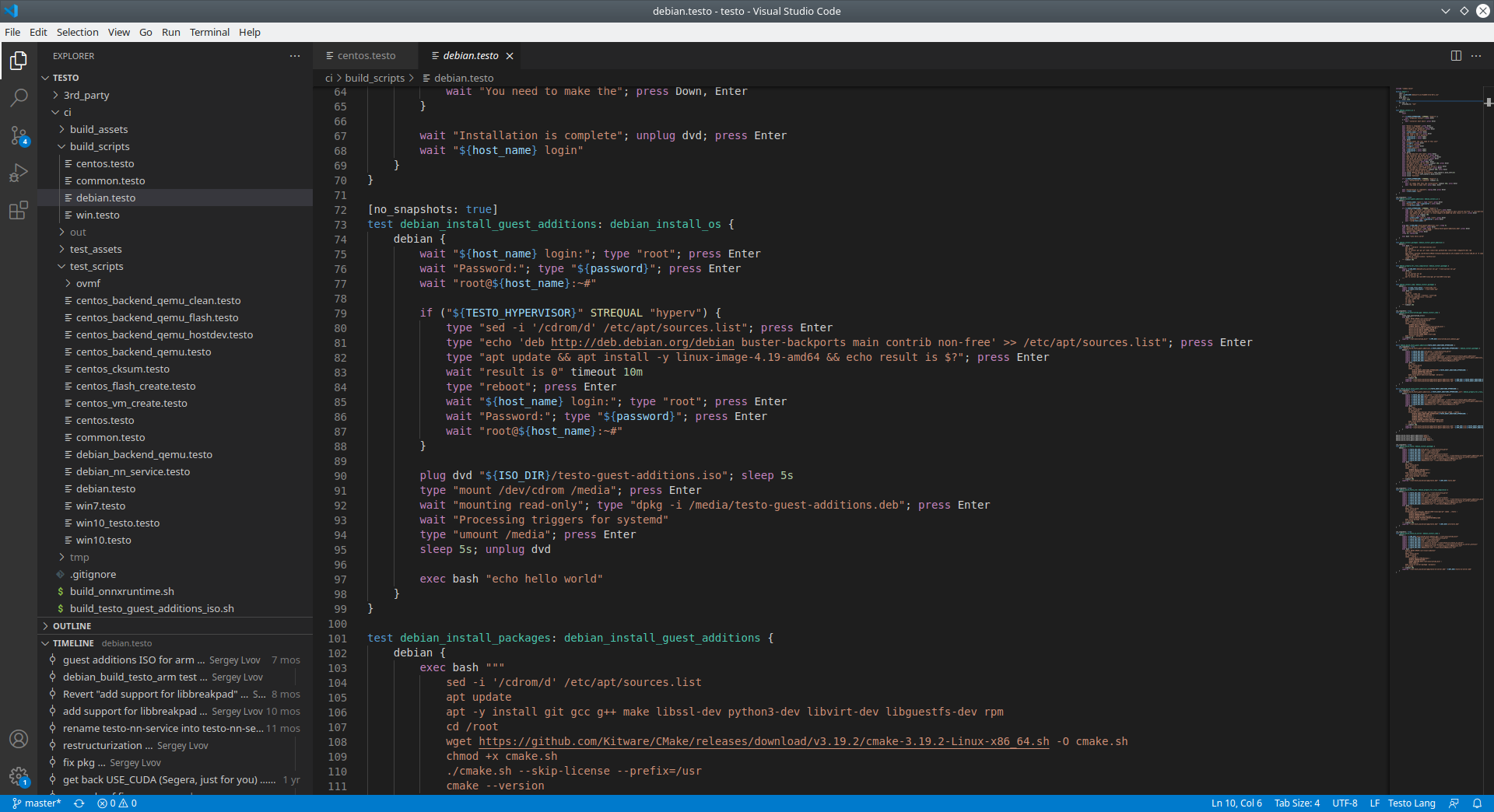Open the Edit menu
The height and width of the screenshot is (812, 1494).
pyautogui.click(x=38, y=33)
